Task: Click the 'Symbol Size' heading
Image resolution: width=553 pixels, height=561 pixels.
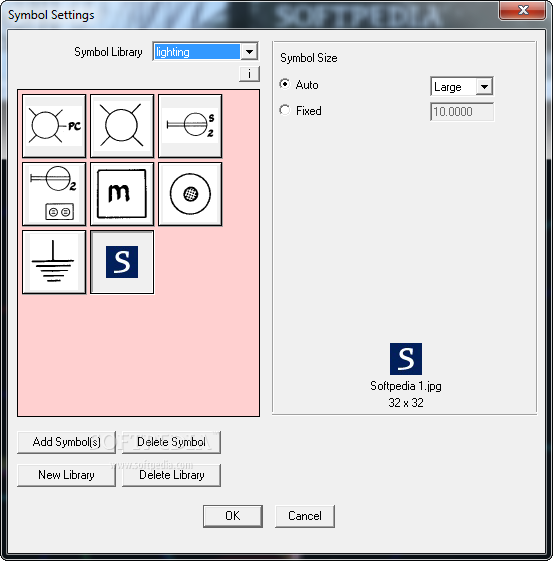Action: [309, 58]
